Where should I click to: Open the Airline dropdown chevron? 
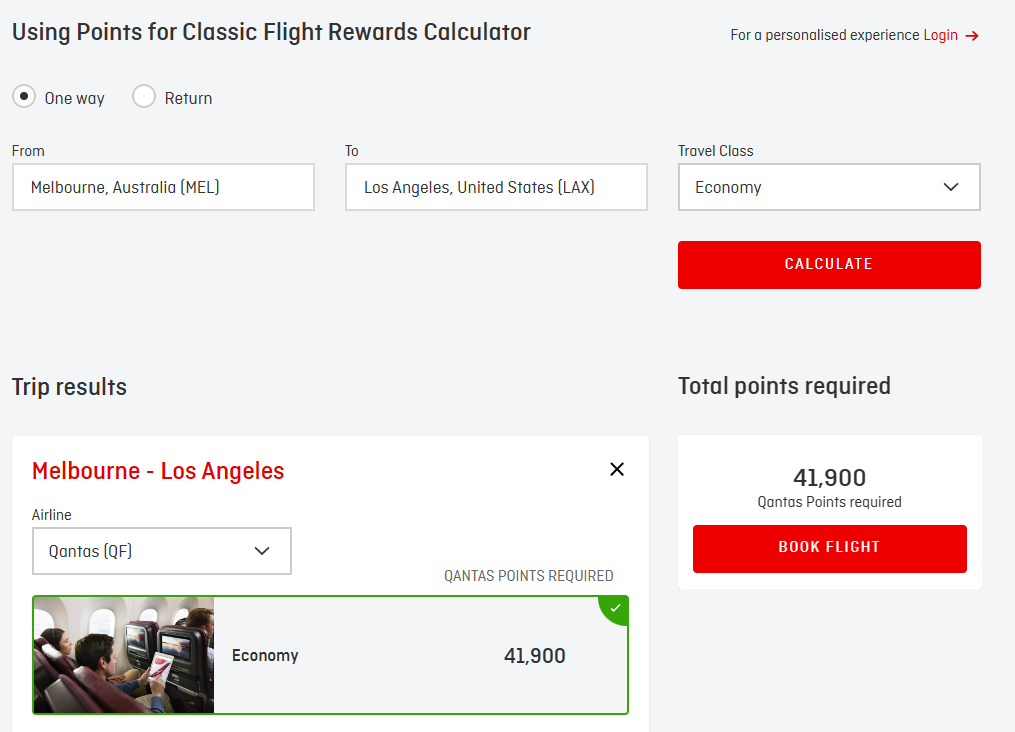(263, 551)
